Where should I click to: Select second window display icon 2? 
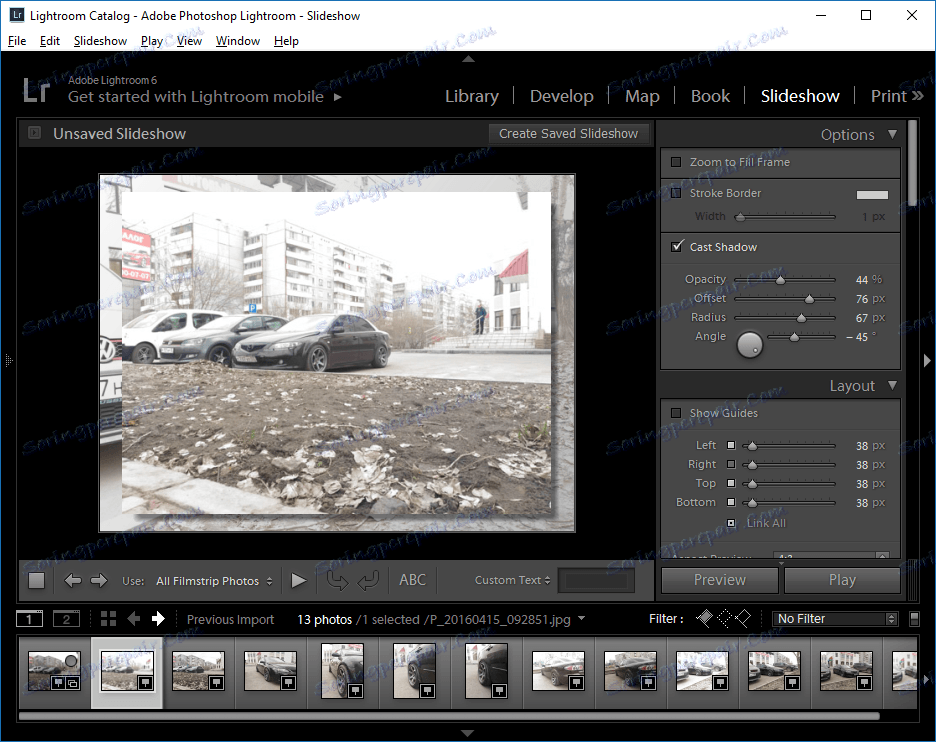(66, 619)
